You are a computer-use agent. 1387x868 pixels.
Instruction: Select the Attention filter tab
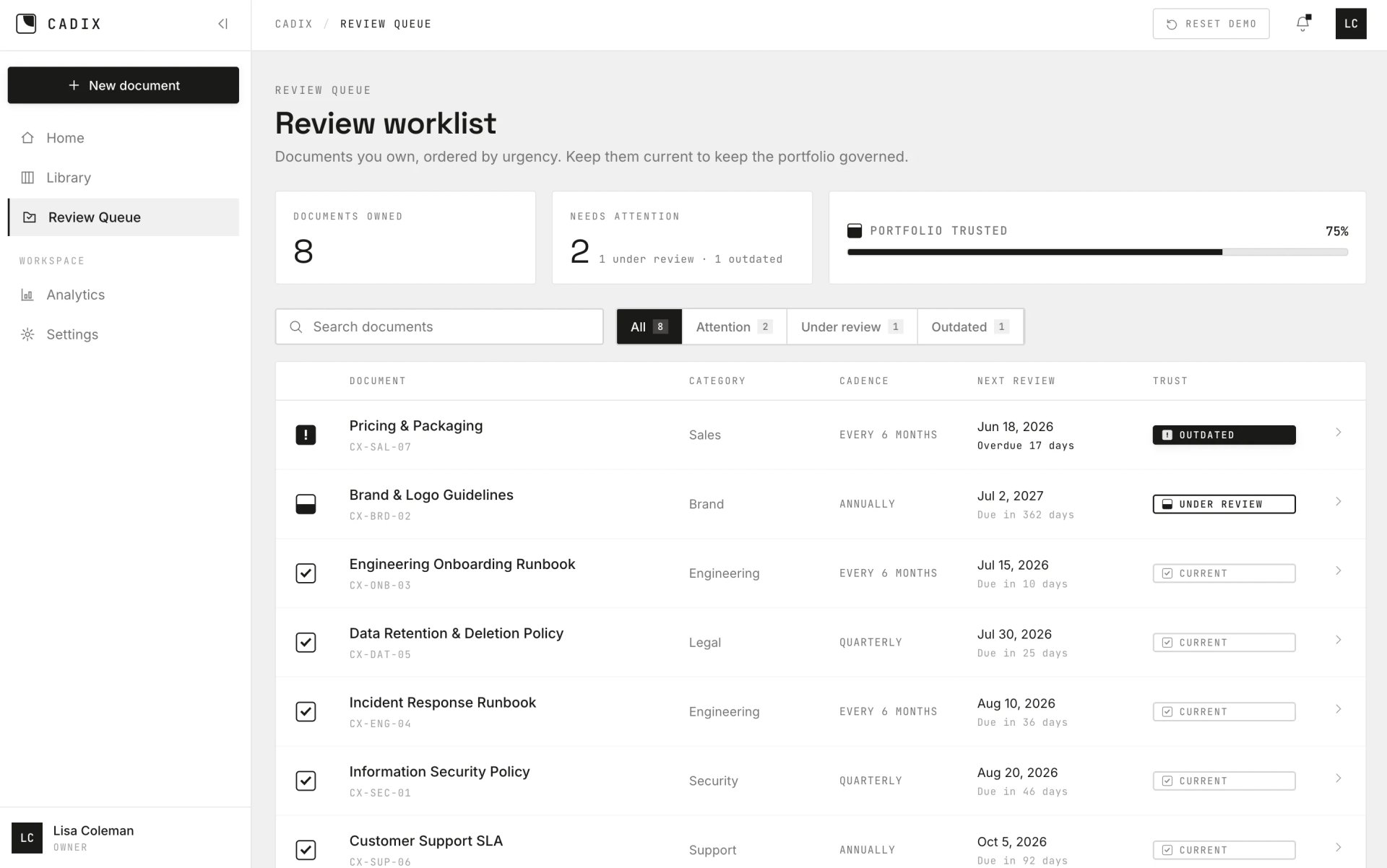pos(734,327)
